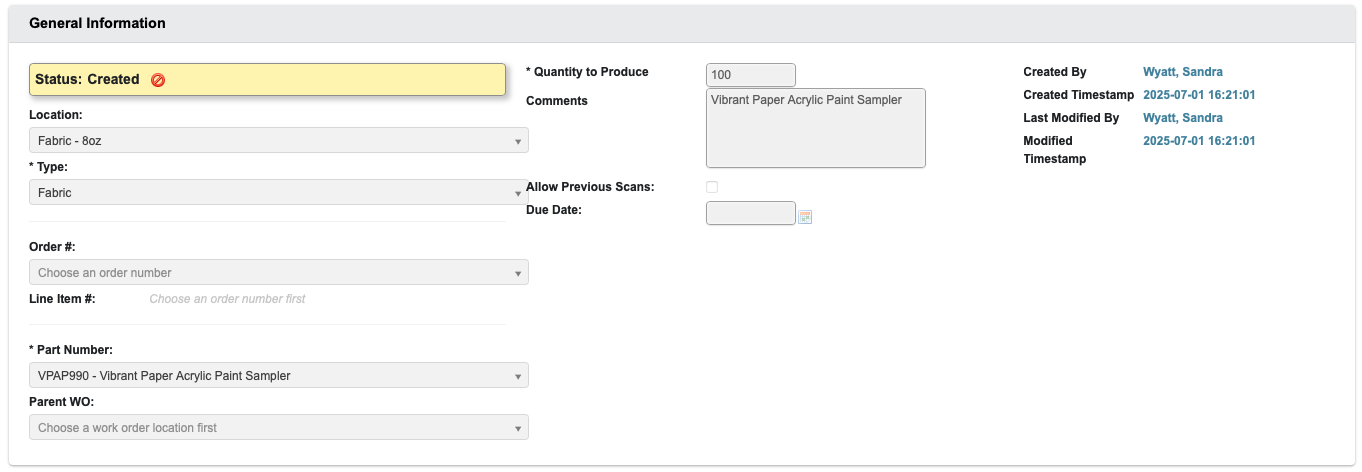
Task: Click the Quantity to Produce field
Action: tap(750, 75)
